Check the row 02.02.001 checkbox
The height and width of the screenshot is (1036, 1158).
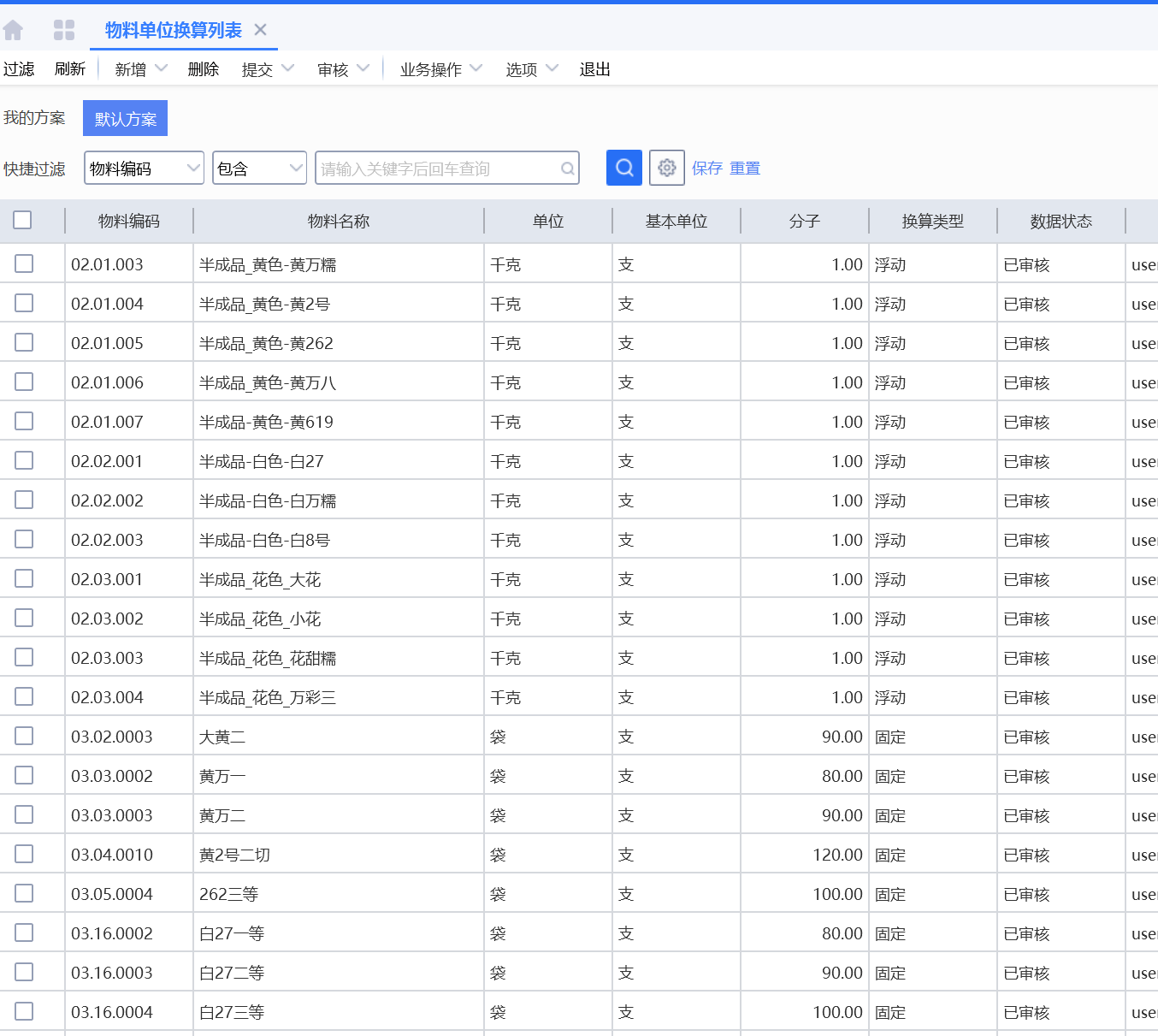24,460
